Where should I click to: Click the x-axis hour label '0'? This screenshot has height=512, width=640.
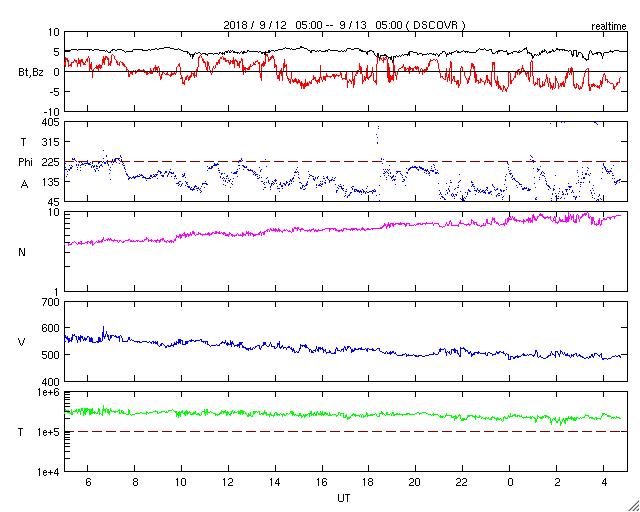[x=510, y=482]
